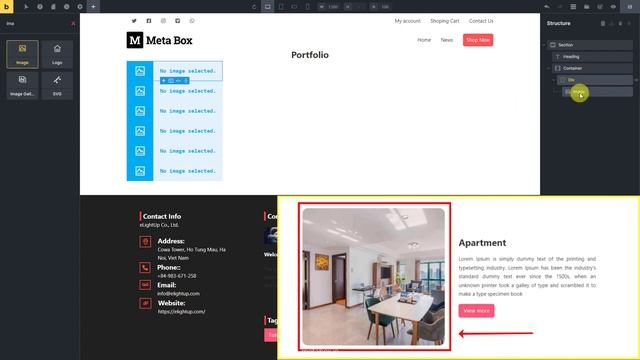This screenshot has height=360, width=640.
Task: Select the Portfolio heading on canvas
Action: [310, 55]
